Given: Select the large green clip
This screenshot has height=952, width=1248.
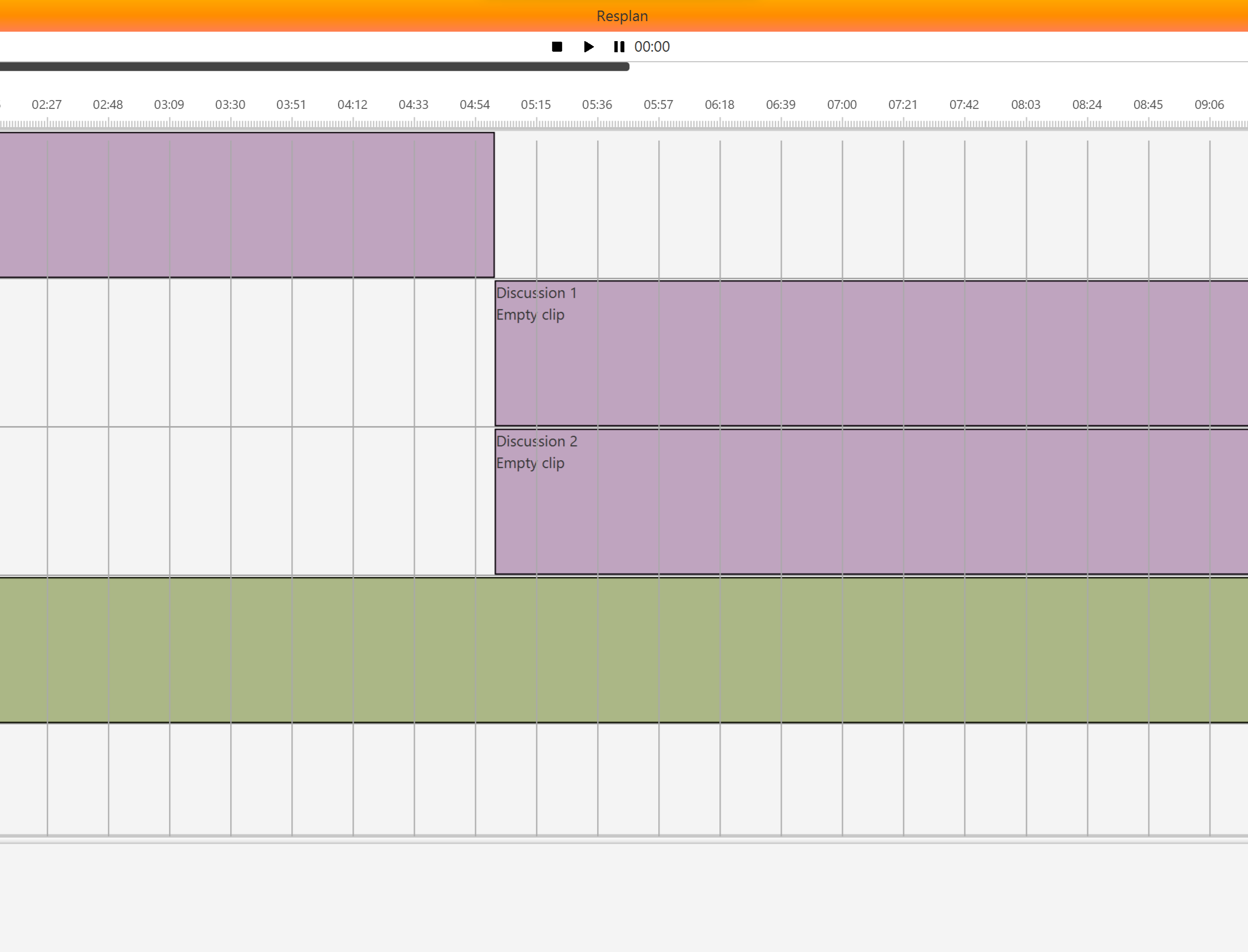Looking at the screenshot, I should [623, 650].
